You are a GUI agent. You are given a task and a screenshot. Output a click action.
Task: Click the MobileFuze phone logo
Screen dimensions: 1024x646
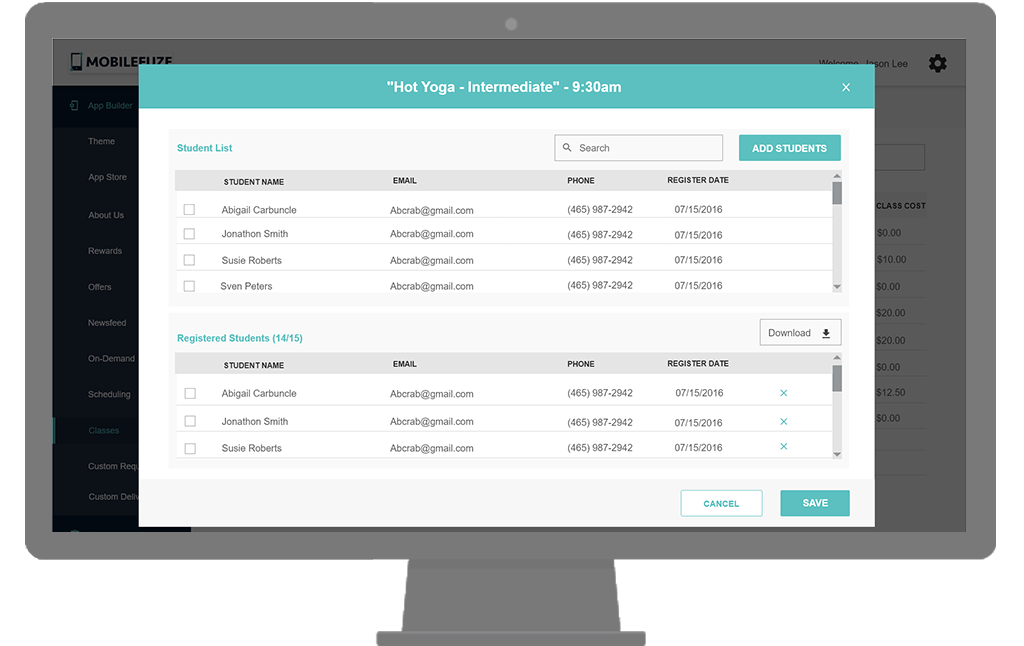(x=76, y=62)
